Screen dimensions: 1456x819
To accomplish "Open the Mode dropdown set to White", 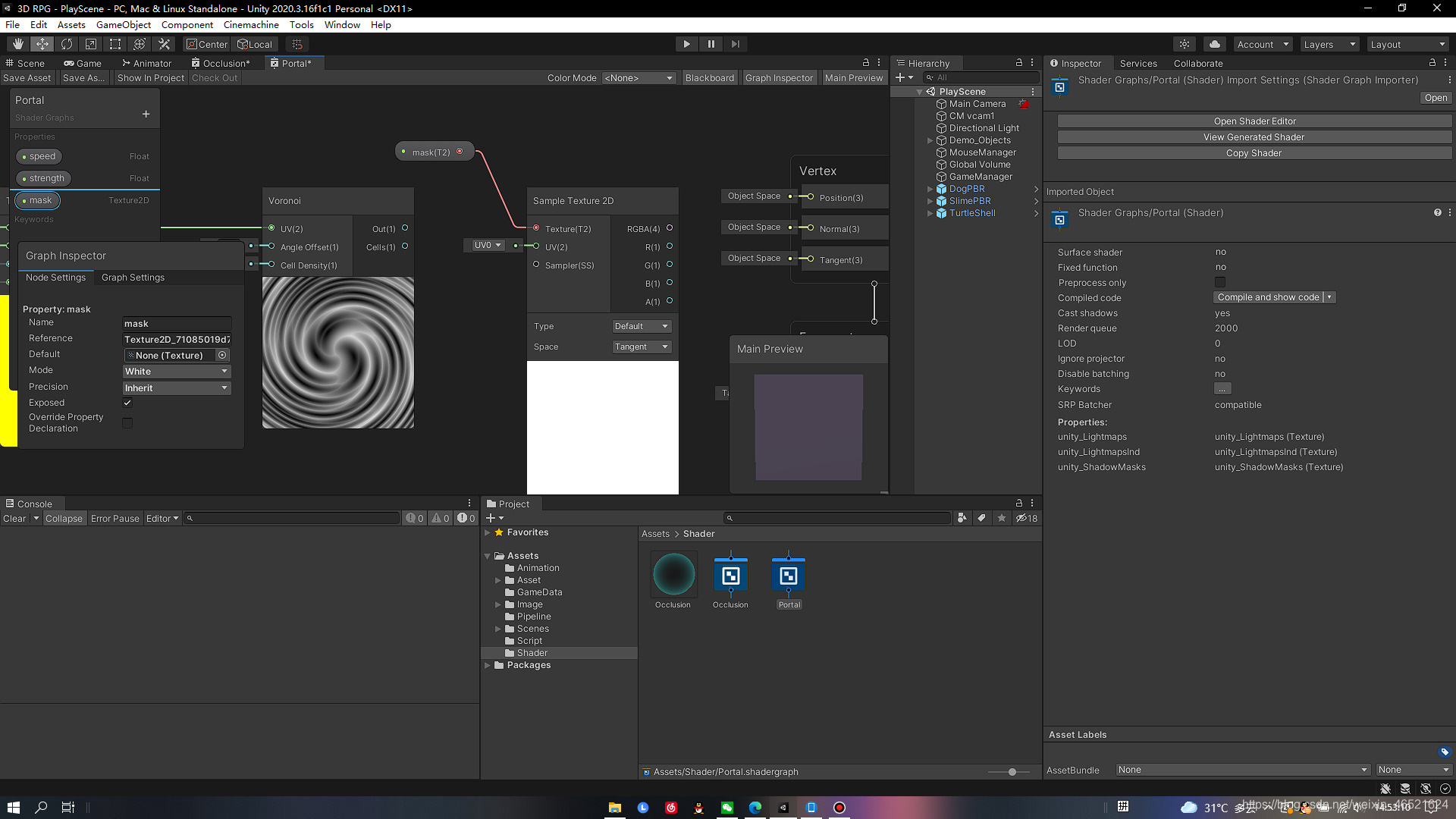I will [x=177, y=372].
